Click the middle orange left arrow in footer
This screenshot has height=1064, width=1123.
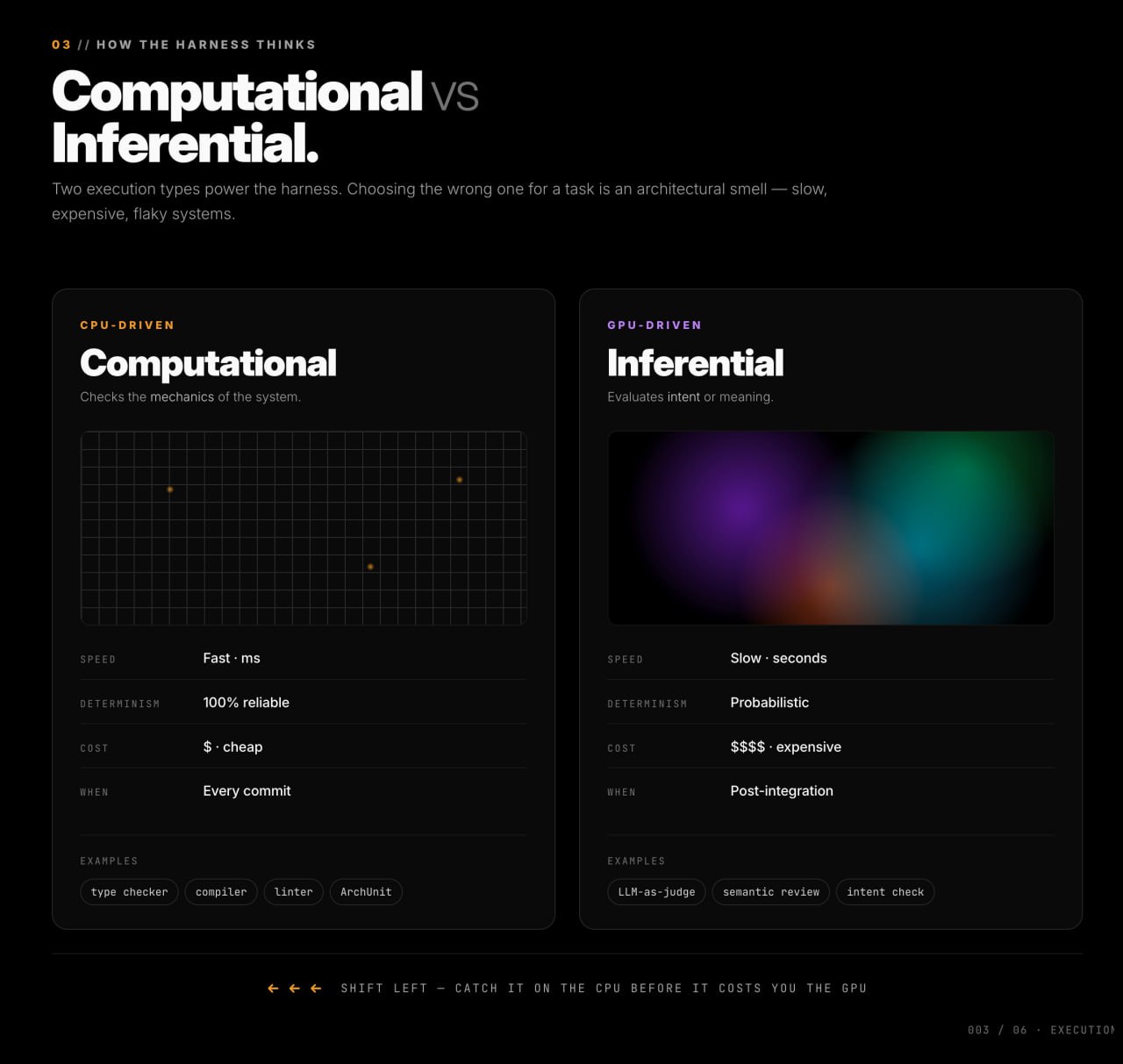295,989
